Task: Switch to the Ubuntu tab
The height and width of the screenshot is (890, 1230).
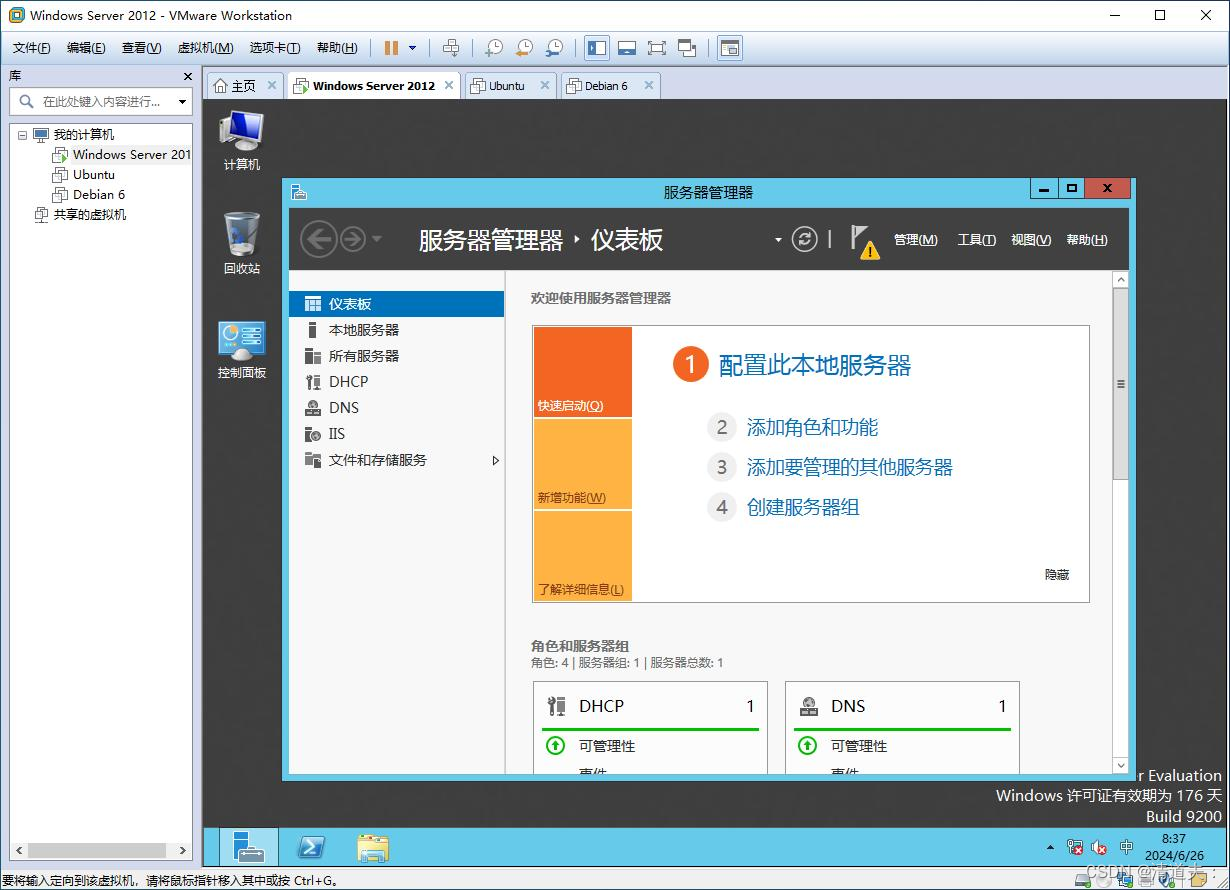Action: (x=507, y=86)
